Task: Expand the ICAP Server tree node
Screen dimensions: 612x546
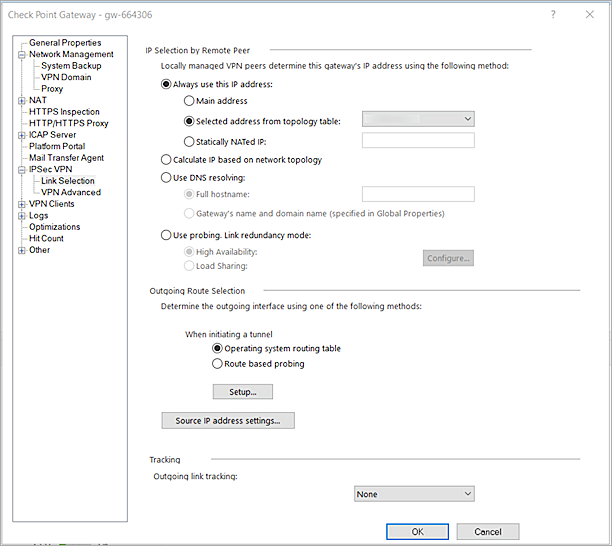Action: click(x=22, y=135)
